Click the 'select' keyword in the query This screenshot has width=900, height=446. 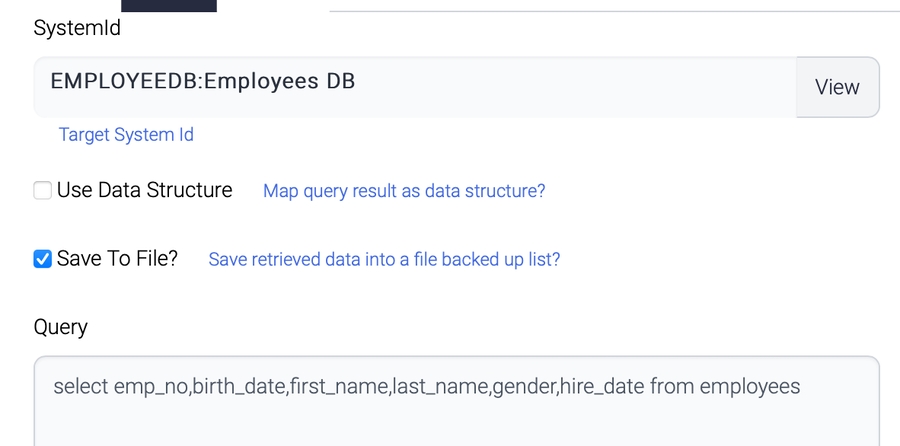pyautogui.click(x=81, y=386)
